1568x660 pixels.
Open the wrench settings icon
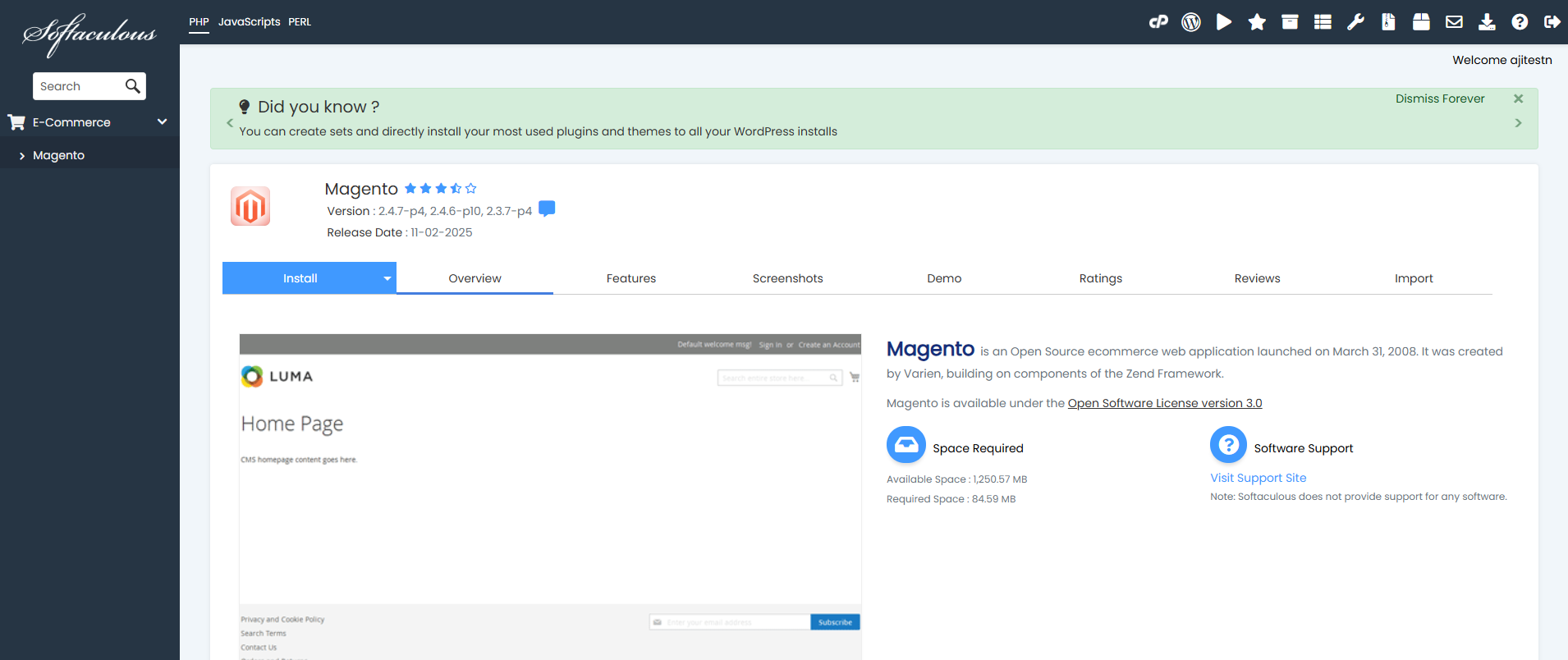(x=1355, y=22)
